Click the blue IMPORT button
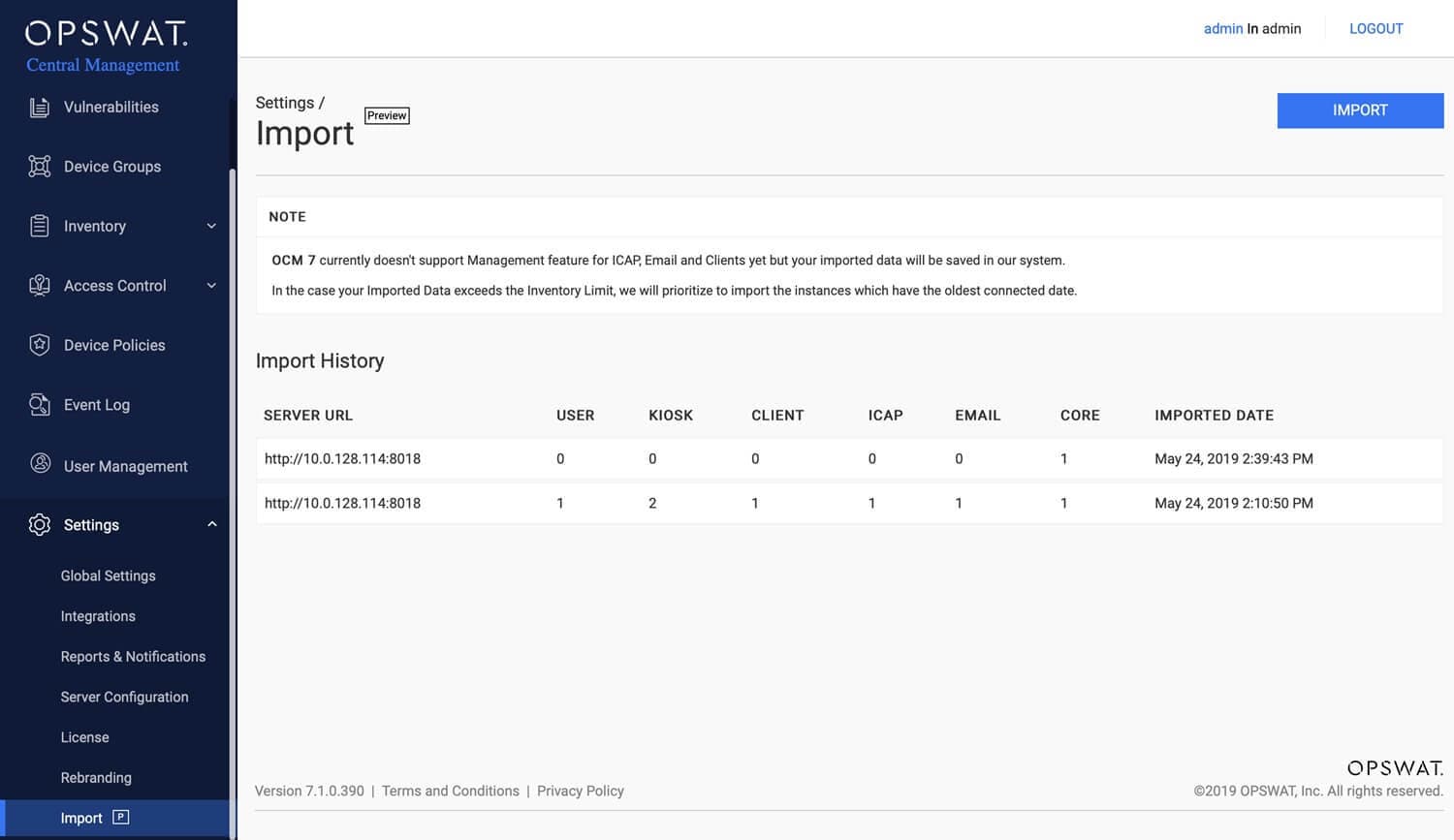The height and width of the screenshot is (840, 1454). point(1360,110)
